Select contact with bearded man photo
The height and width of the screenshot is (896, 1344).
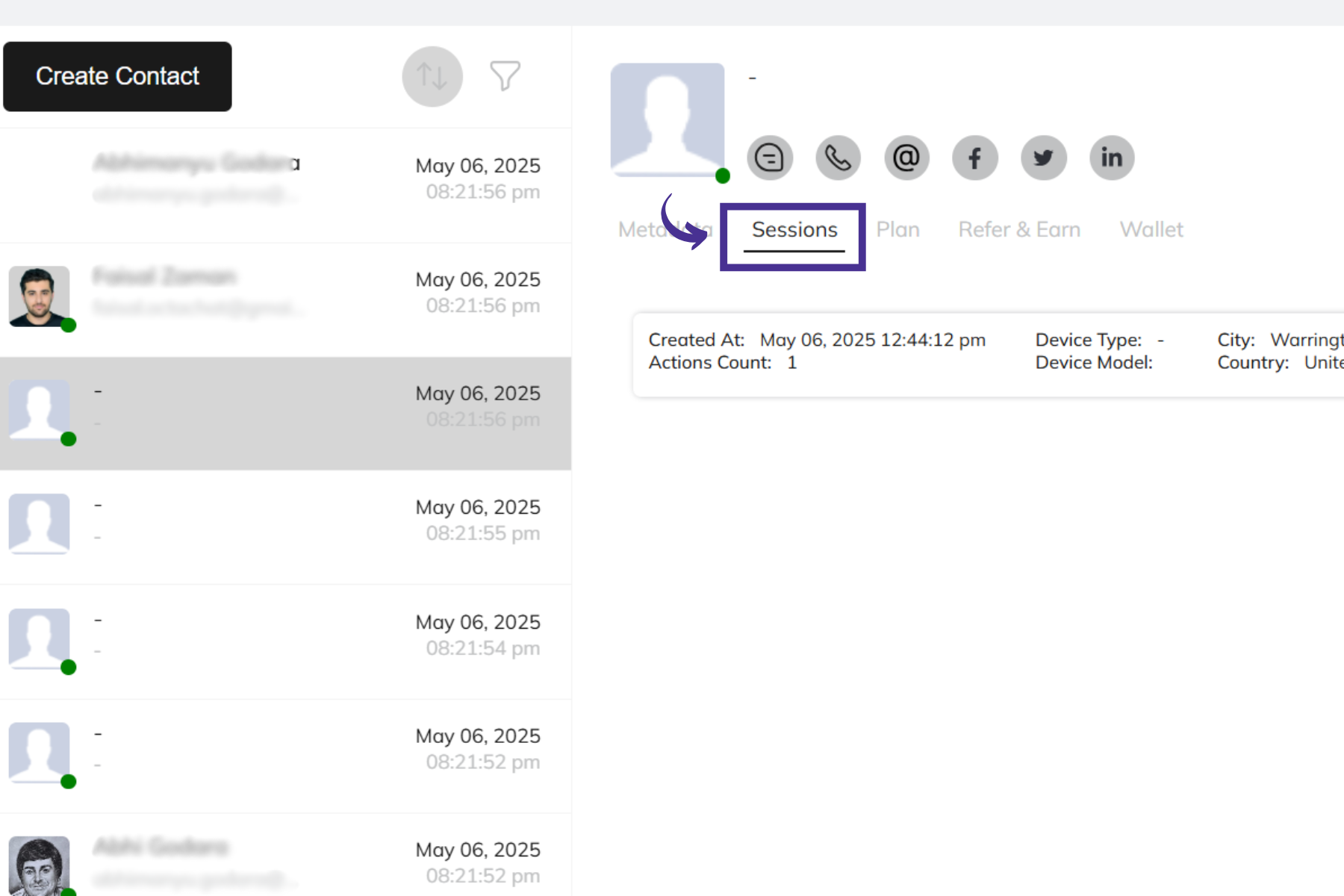[x=285, y=293]
